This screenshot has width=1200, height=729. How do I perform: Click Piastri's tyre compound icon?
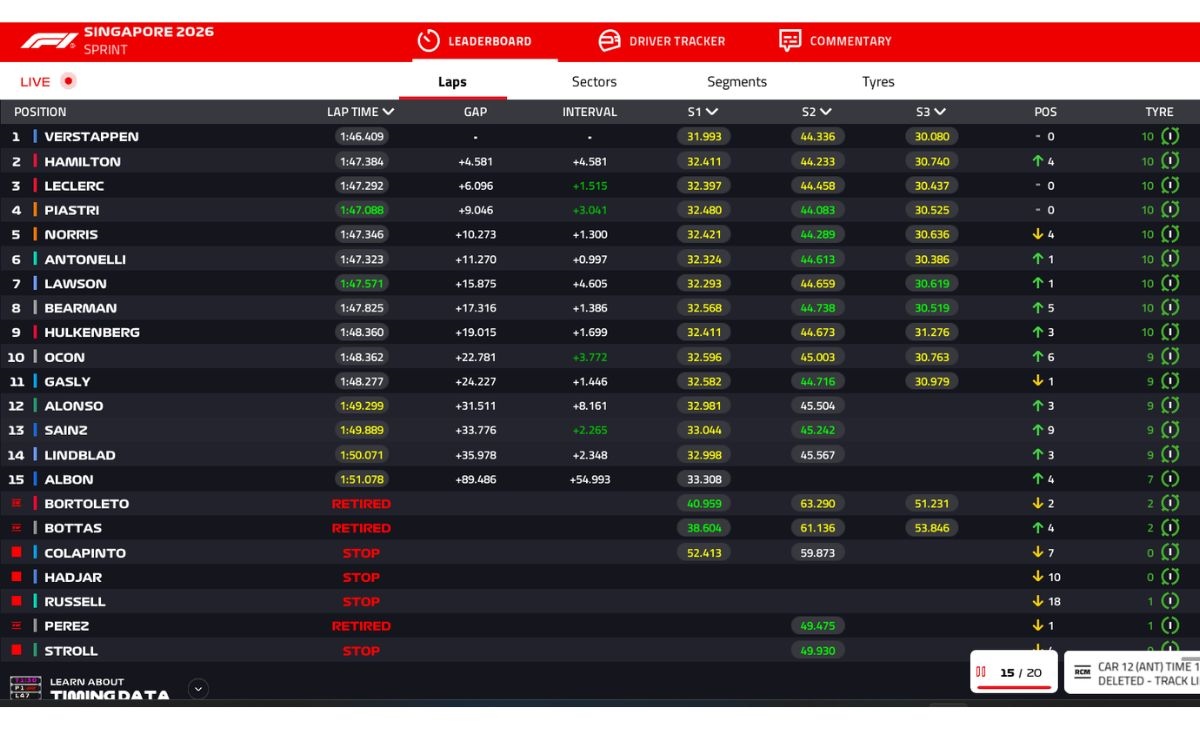pos(1170,210)
